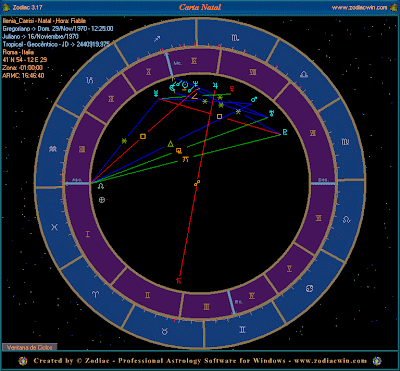Select house II segment label
Image resolution: width=400 pixels, height=371 pixels.
pyautogui.click(x=148, y=295)
